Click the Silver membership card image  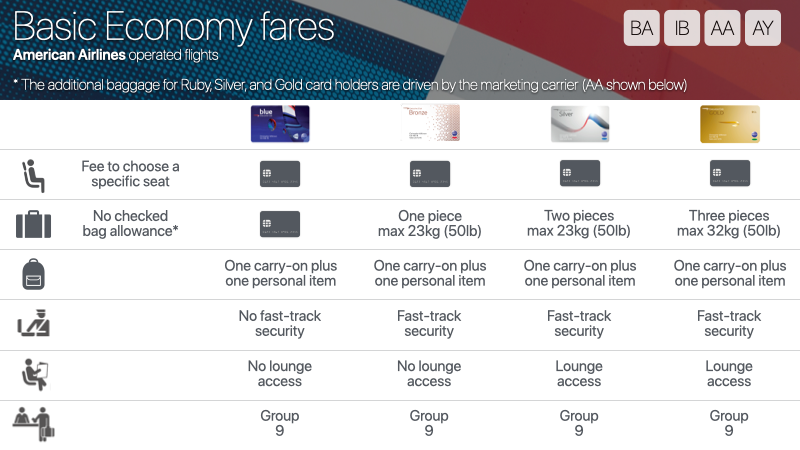point(580,124)
